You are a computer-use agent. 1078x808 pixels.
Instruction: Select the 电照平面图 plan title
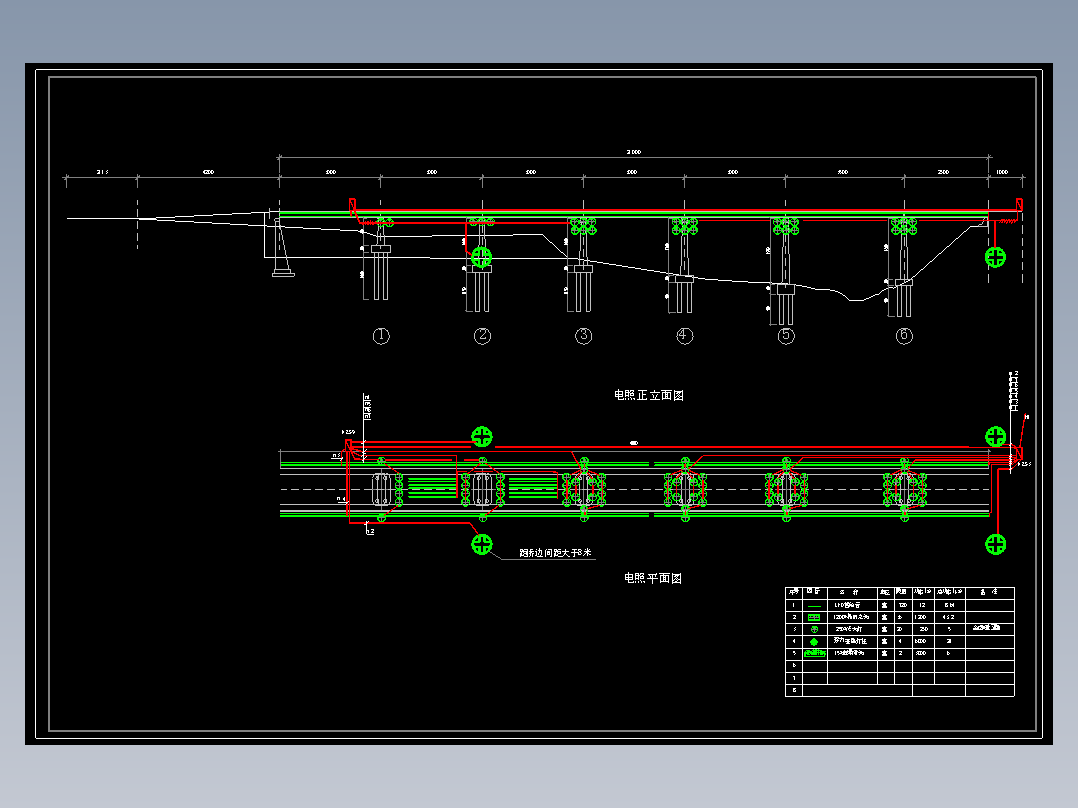click(652, 578)
